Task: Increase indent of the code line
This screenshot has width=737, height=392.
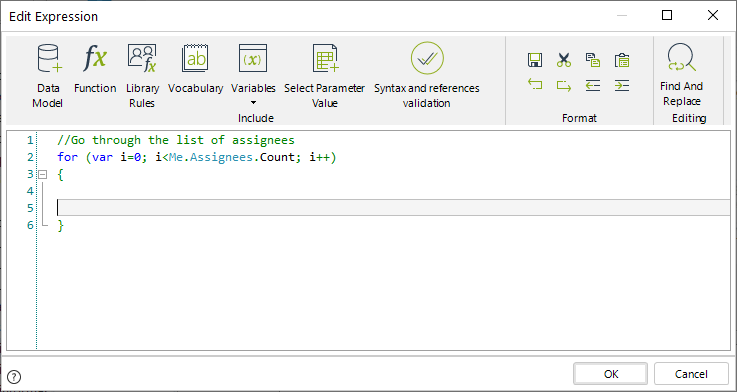Action: point(622,85)
